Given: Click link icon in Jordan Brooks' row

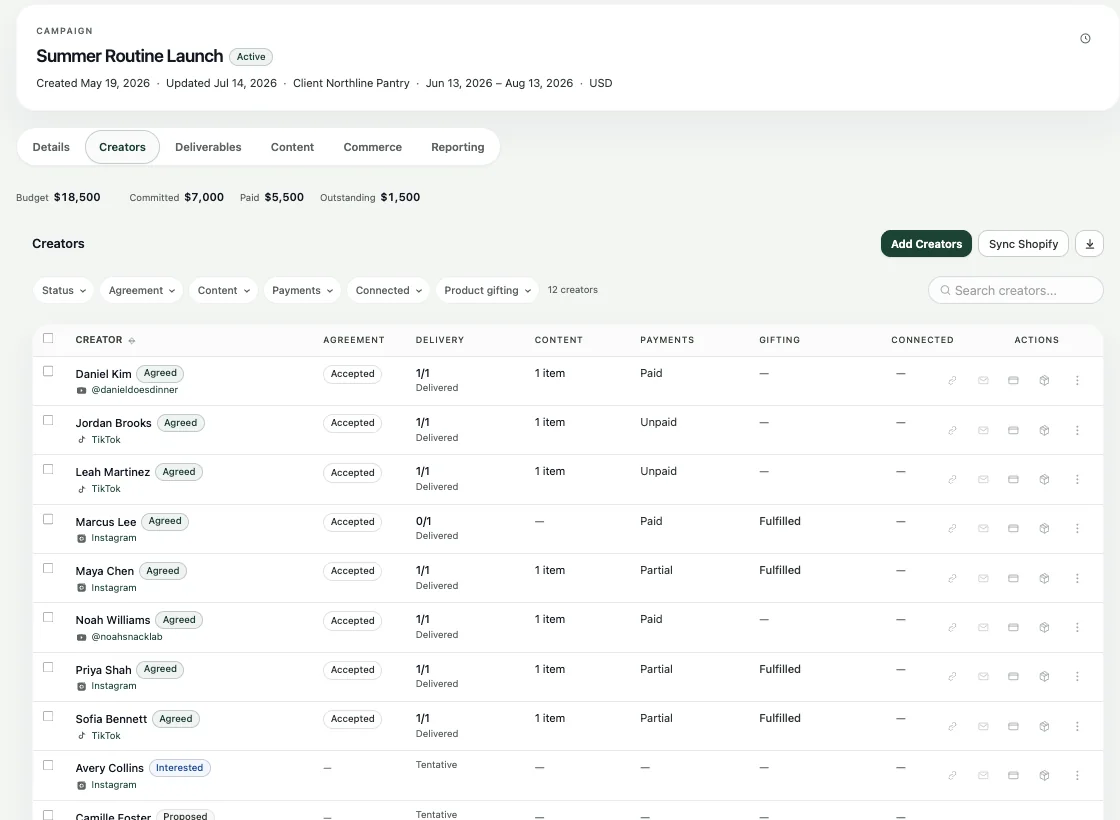Looking at the screenshot, I should pos(952,430).
